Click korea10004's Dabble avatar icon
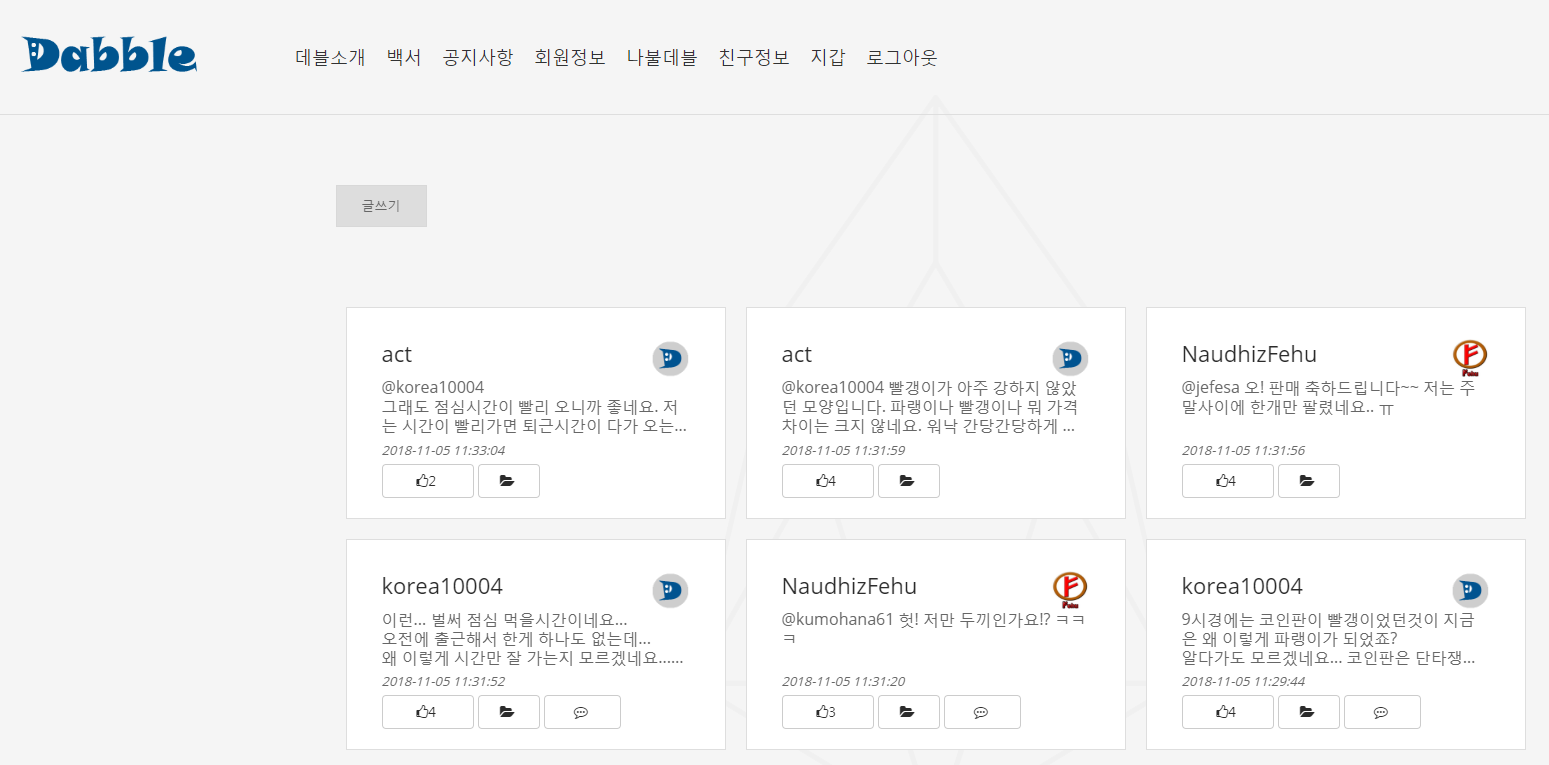This screenshot has height=765, width=1549. (x=670, y=591)
